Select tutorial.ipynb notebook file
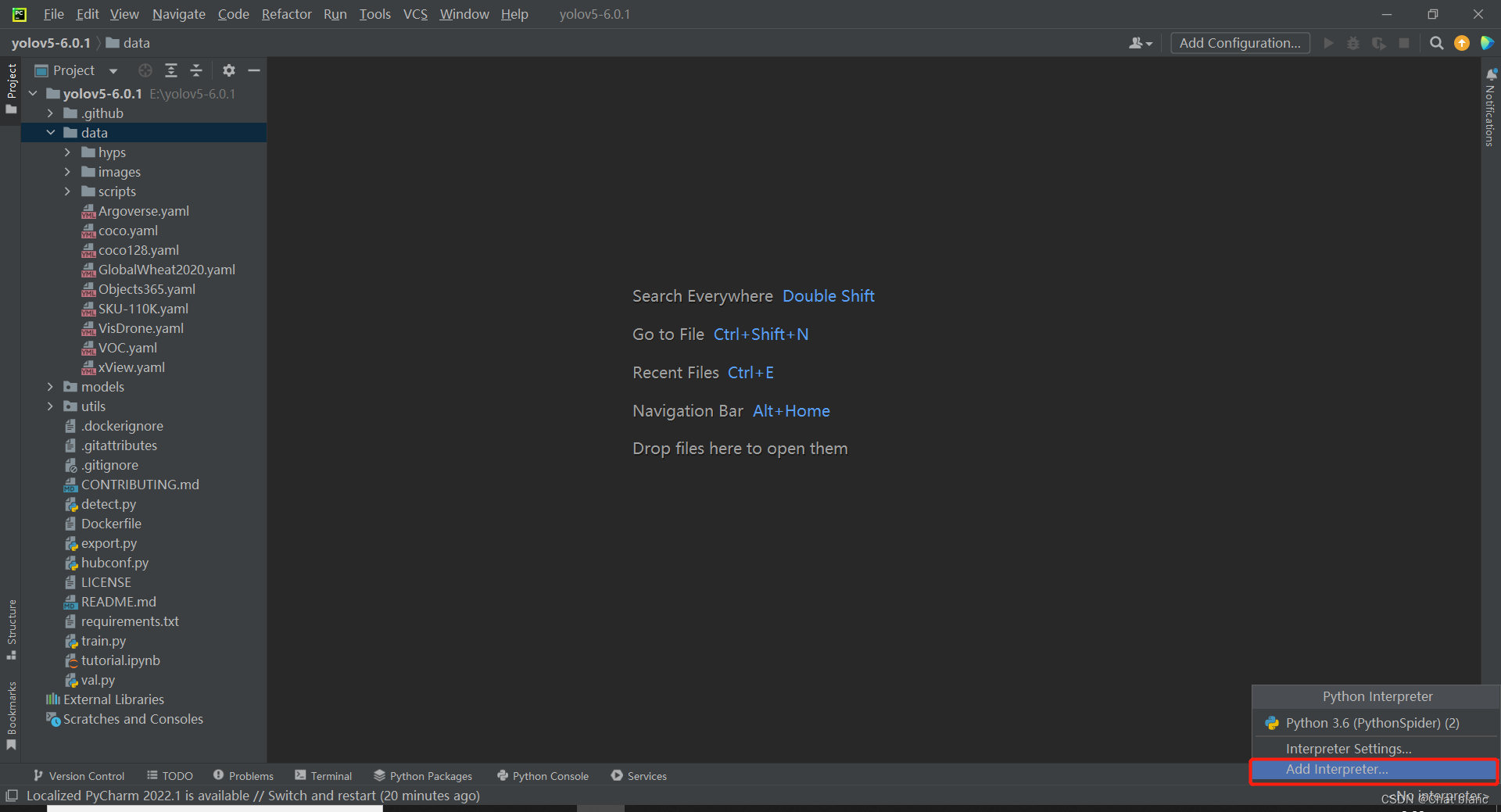Screen dimensions: 1501x812 pyautogui.click(x=113, y=660)
